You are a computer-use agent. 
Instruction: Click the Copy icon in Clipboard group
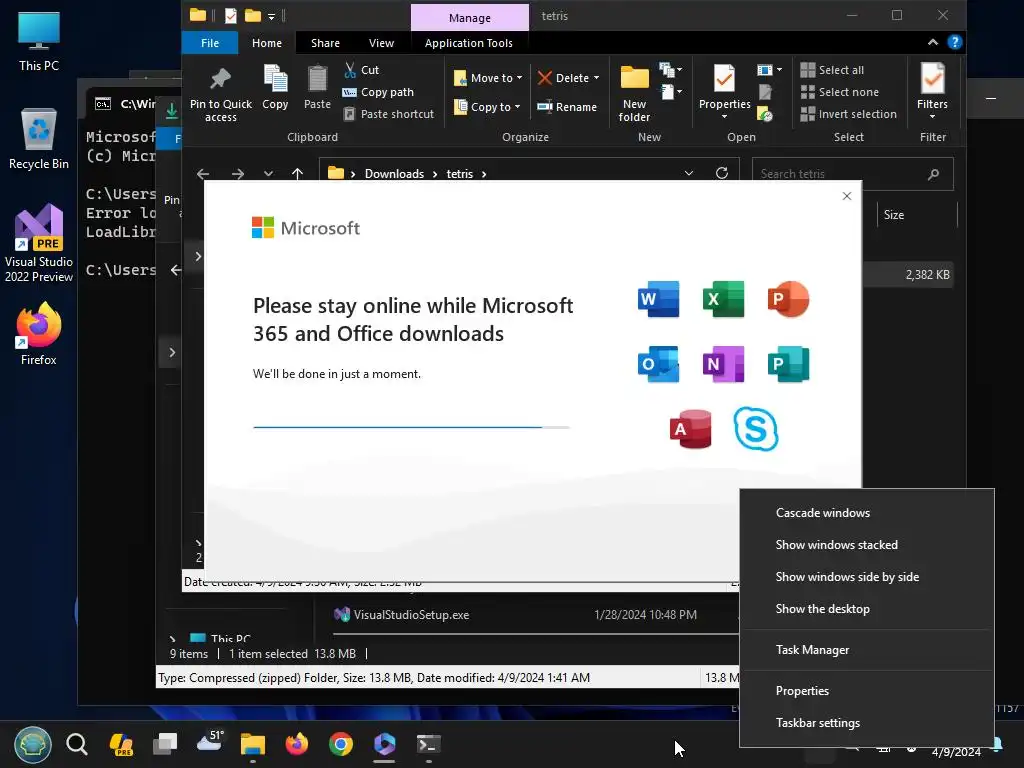pyautogui.click(x=275, y=80)
